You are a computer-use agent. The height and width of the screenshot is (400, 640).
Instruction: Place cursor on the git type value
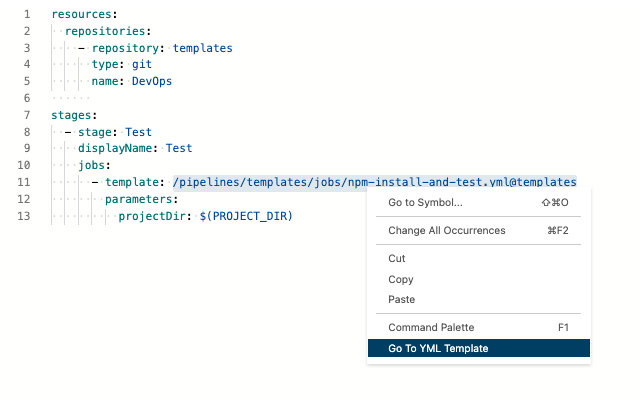[x=142, y=65]
